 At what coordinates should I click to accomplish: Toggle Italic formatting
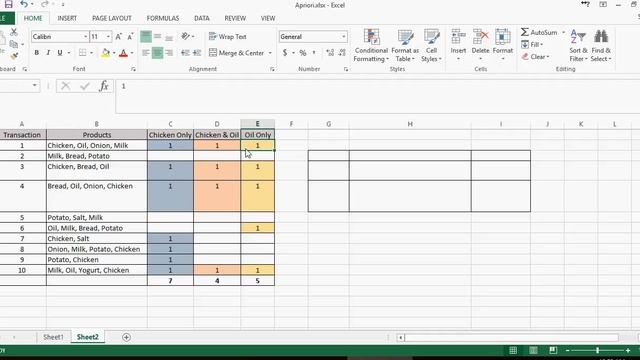pyautogui.click(x=48, y=53)
